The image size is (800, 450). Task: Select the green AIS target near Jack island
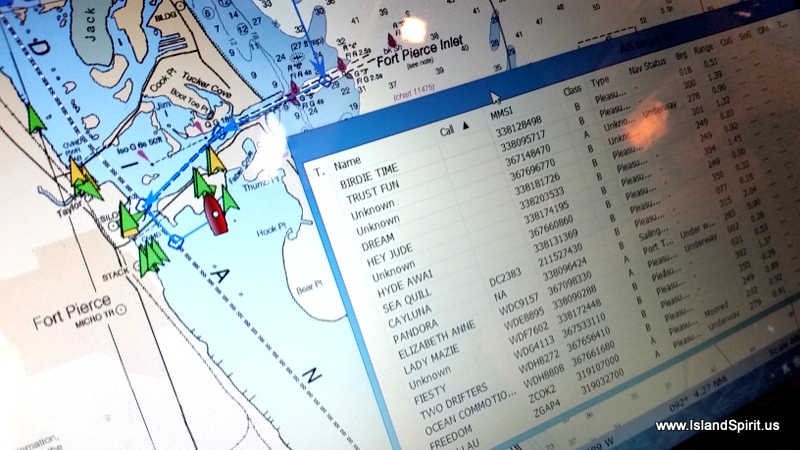[x=36, y=120]
